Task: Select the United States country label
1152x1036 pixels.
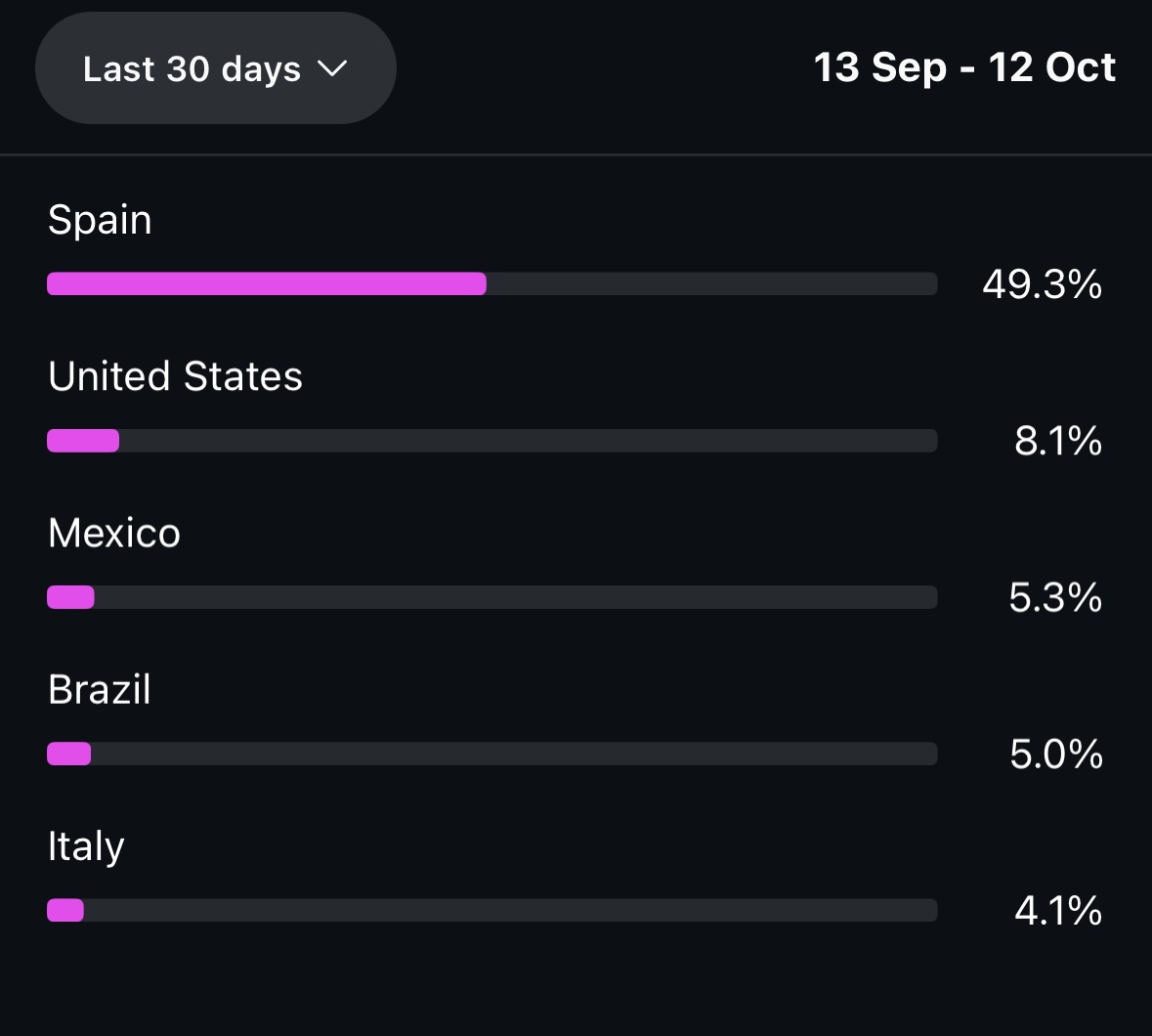Action: click(x=175, y=376)
